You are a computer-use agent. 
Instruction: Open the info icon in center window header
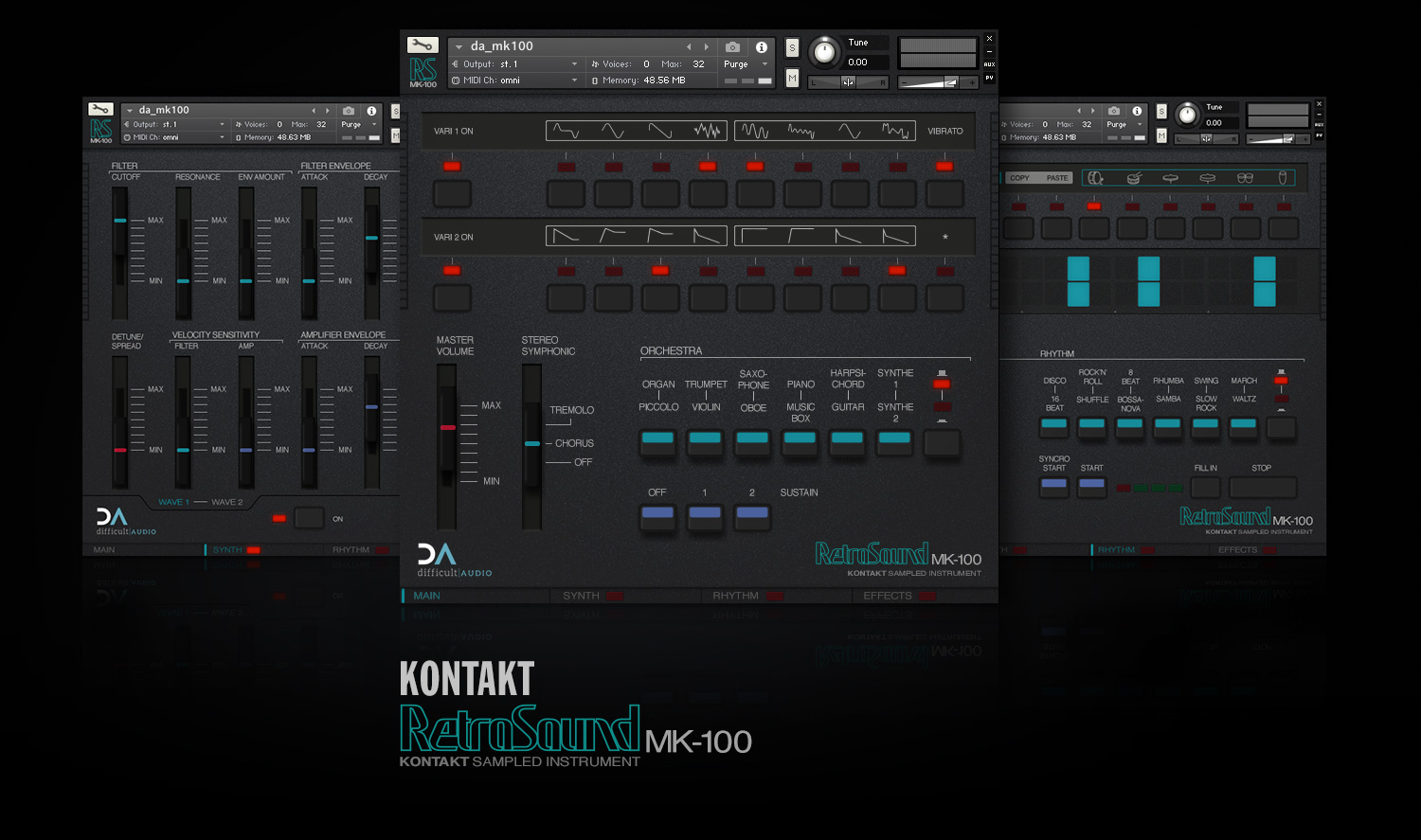click(761, 46)
